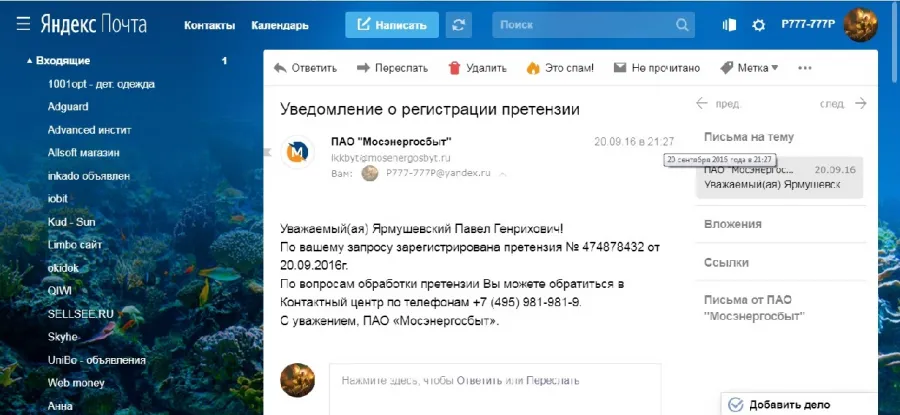Click the quick reply field
Image resolution: width=900 pixels, height=415 pixels.
495,389
